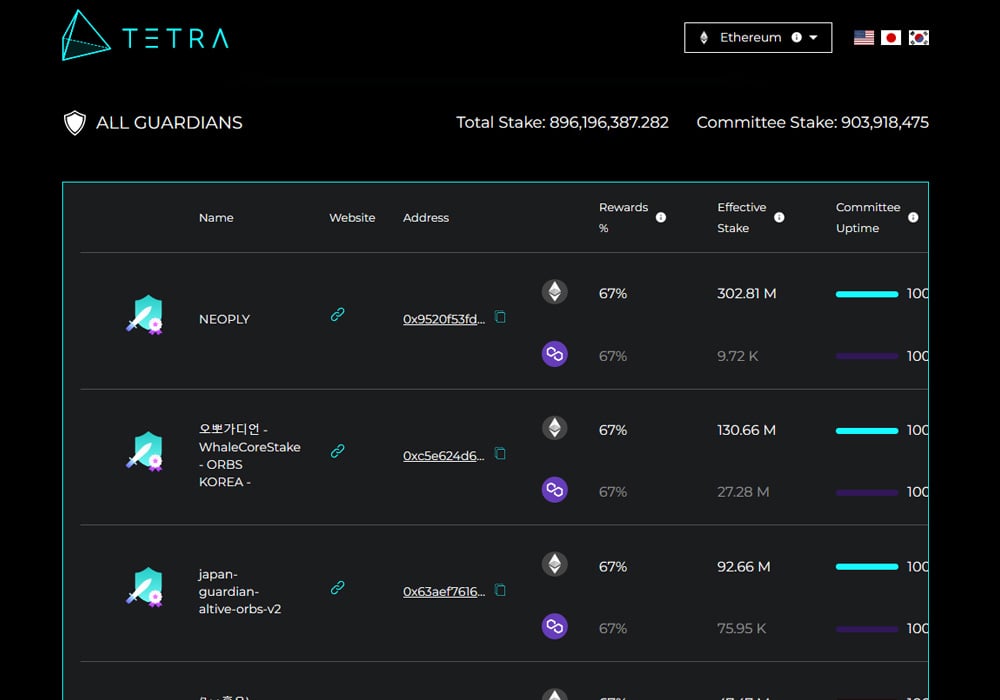
Task: Click WhaleCoreStake Ethereum network icon
Action: [555, 428]
